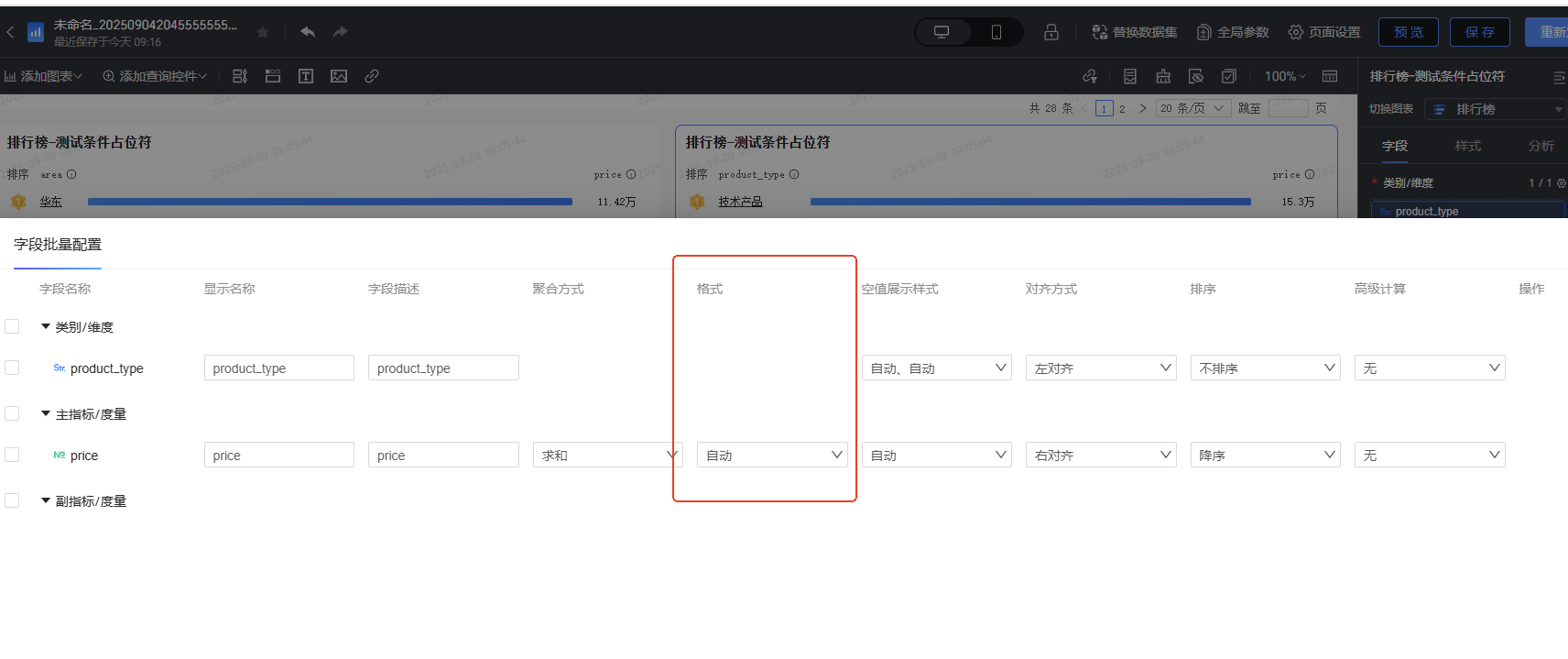Check the price row checkbox
This screenshot has width=1568, height=659.
(x=12, y=455)
